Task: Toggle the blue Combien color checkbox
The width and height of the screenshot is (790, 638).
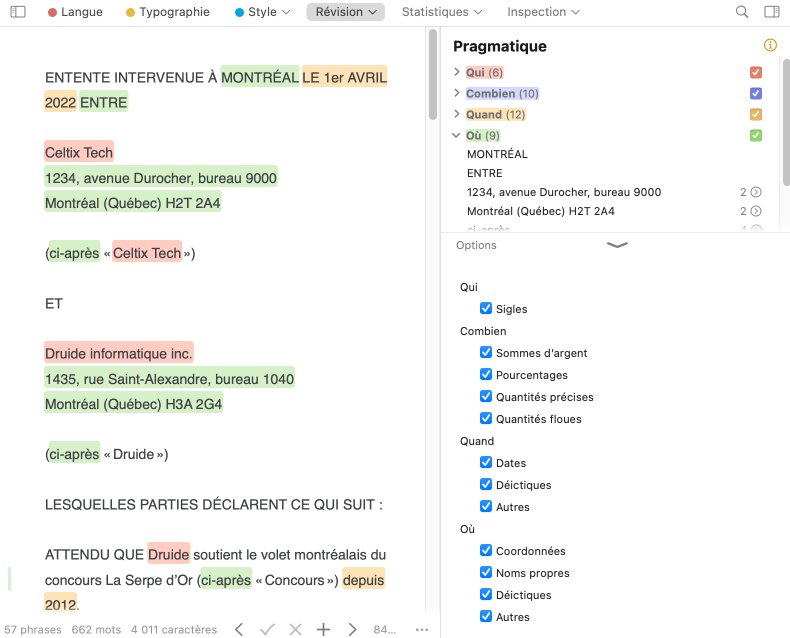Action: 756,93
